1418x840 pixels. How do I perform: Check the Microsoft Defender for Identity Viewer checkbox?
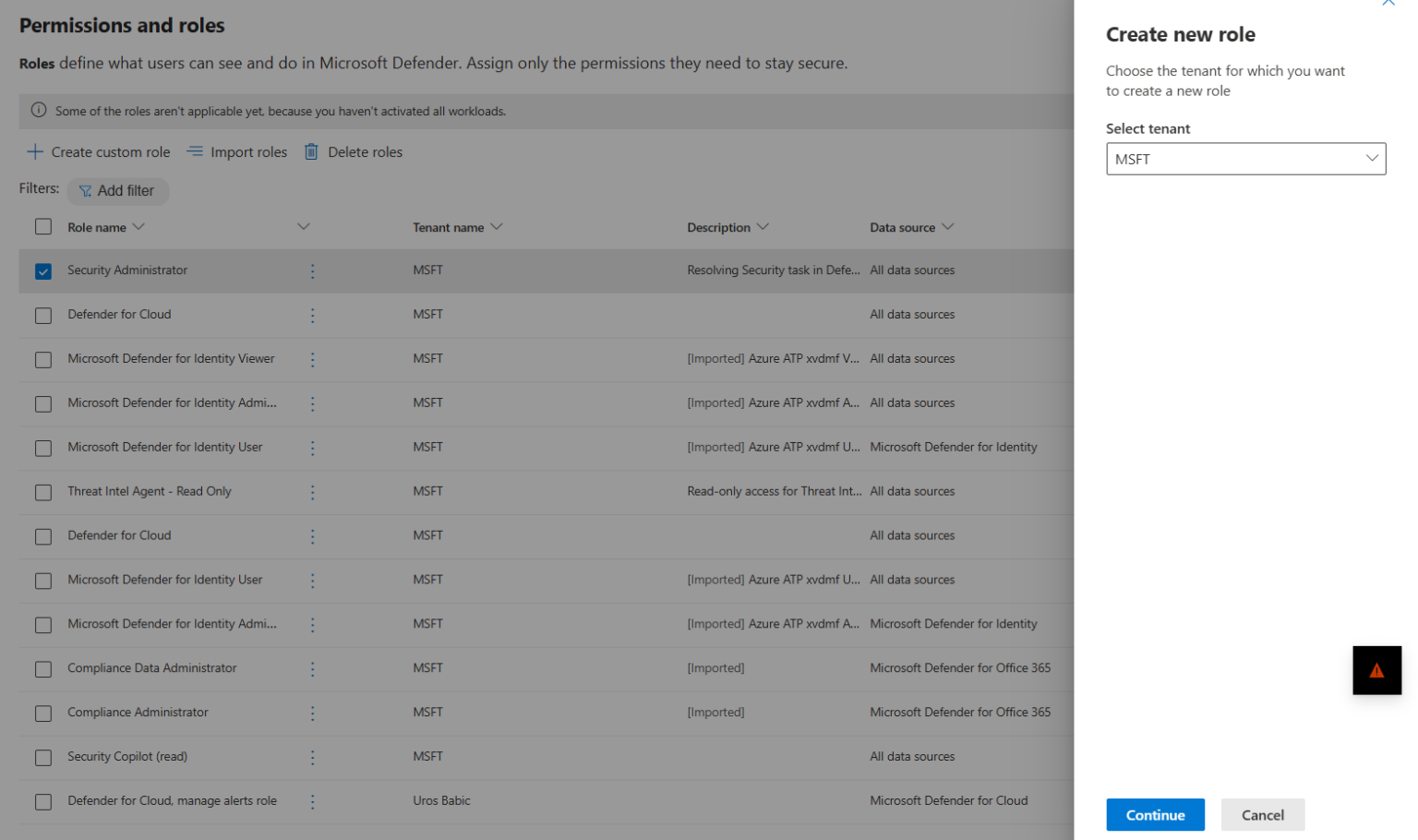coord(43,359)
